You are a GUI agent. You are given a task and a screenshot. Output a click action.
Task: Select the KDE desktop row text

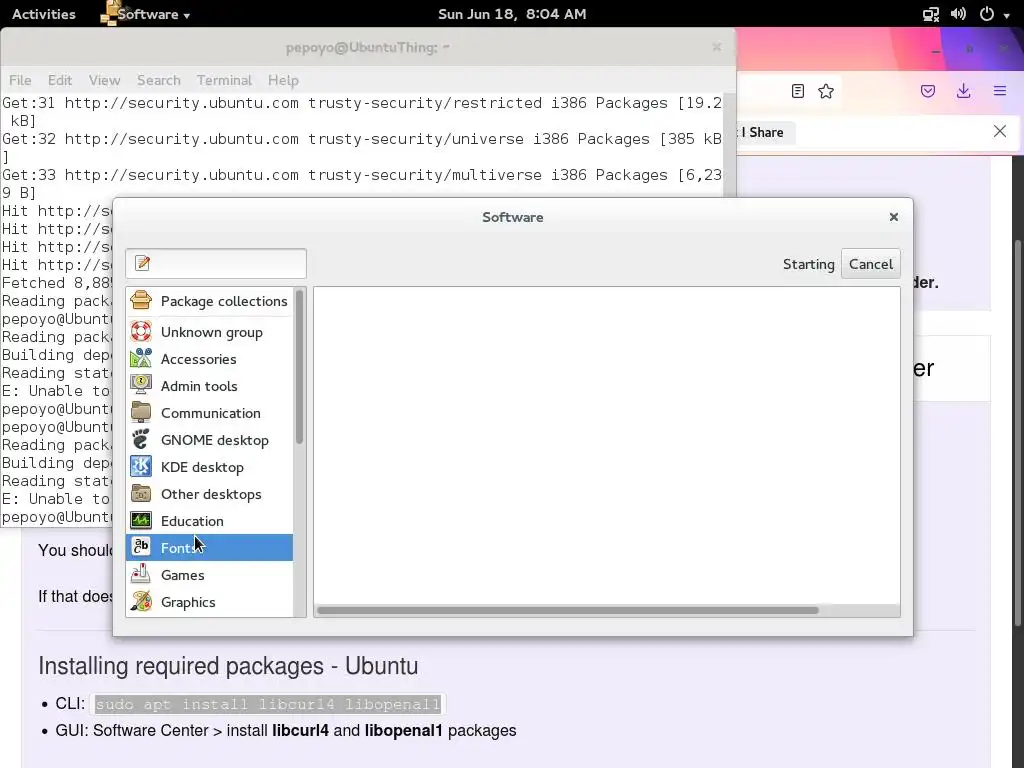coord(202,467)
